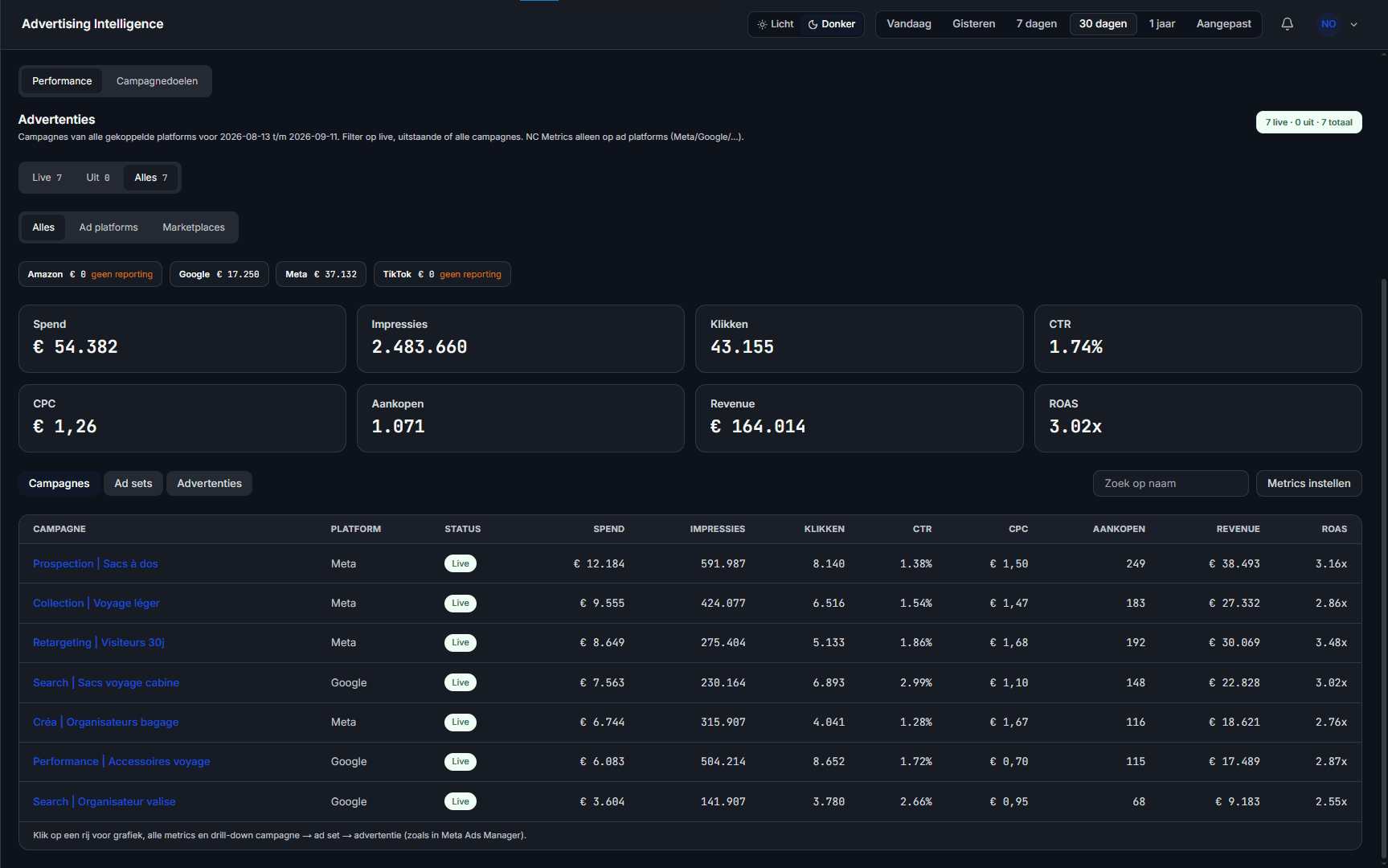Viewport: 1388px width, 868px height.
Task: Open Prospection | Sacs à dos campaign
Action: pos(96,563)
